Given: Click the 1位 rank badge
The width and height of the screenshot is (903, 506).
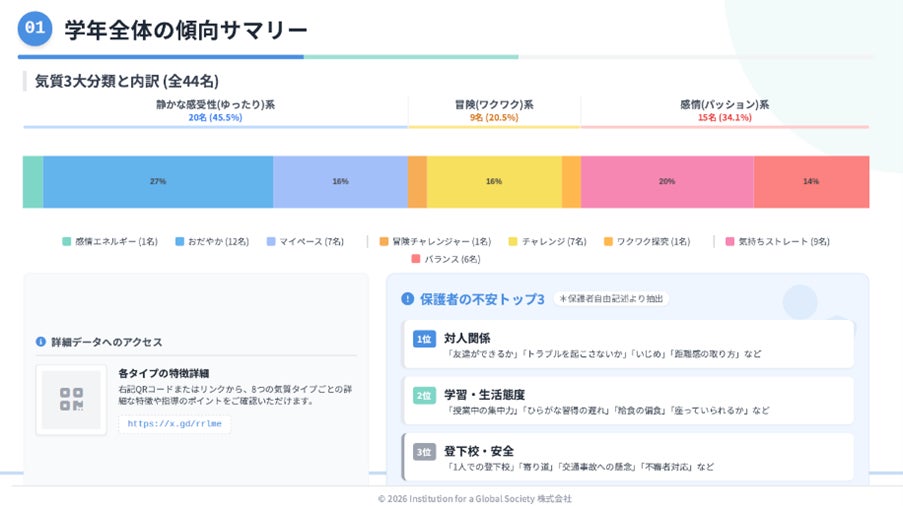Looking at the screenshot, I should pos(424,339).
